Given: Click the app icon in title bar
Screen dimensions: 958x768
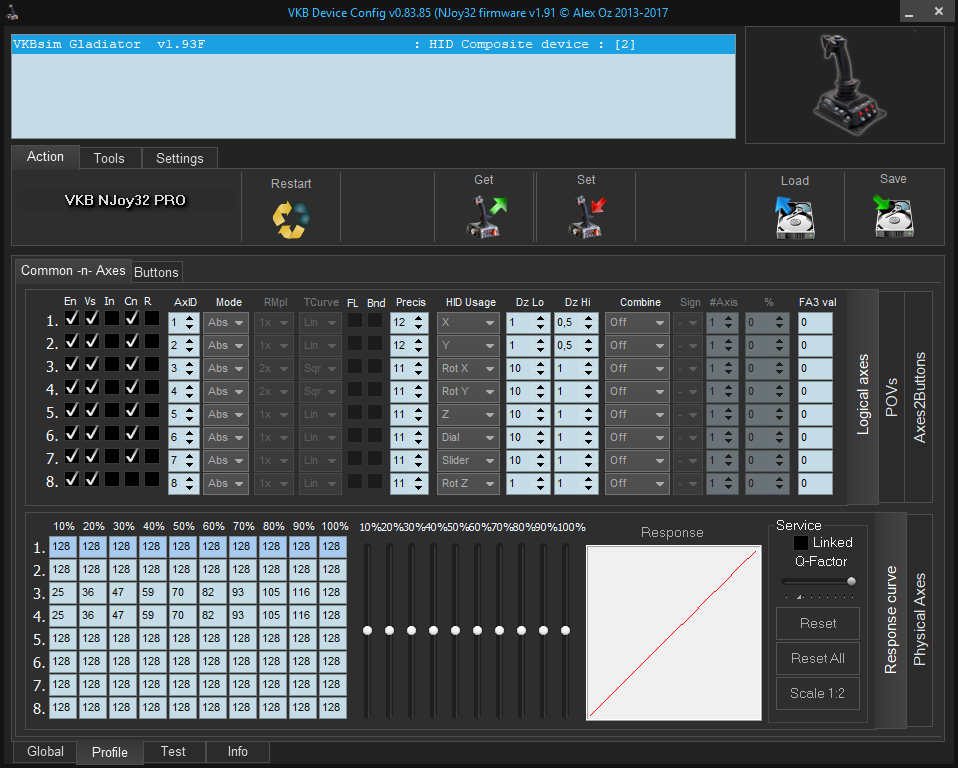Looking at the screenshot, I should [12, 12].
